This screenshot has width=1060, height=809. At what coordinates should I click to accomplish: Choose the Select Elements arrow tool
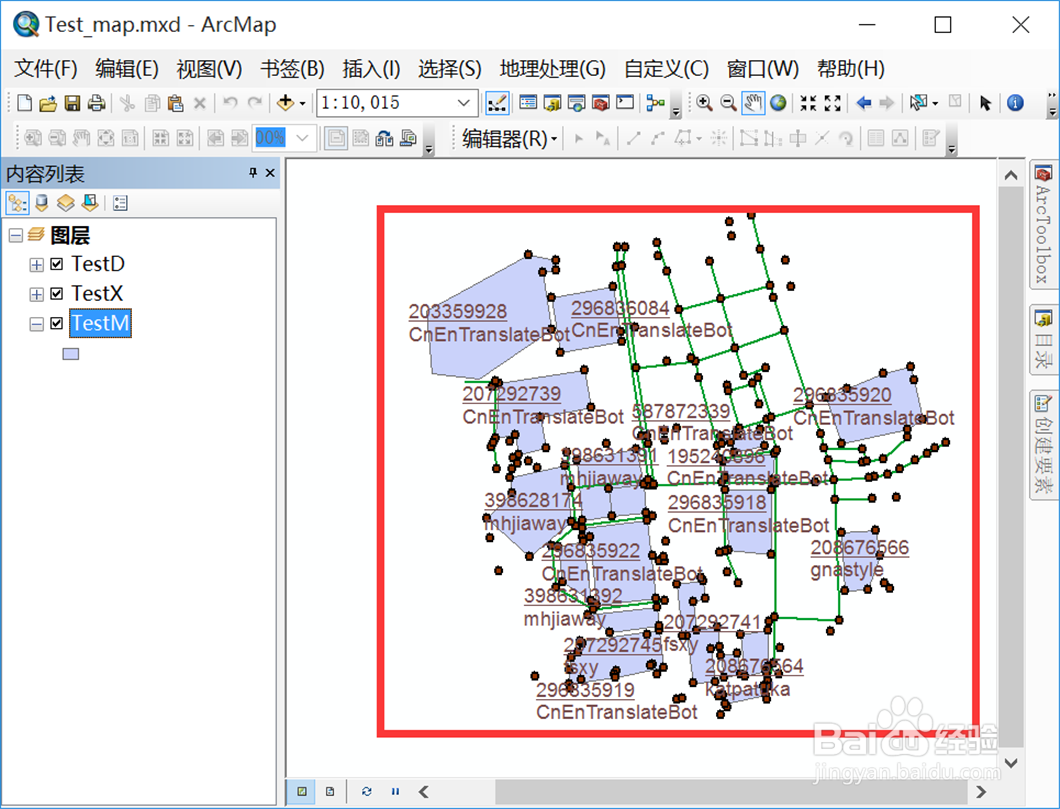tap(985, 103)
